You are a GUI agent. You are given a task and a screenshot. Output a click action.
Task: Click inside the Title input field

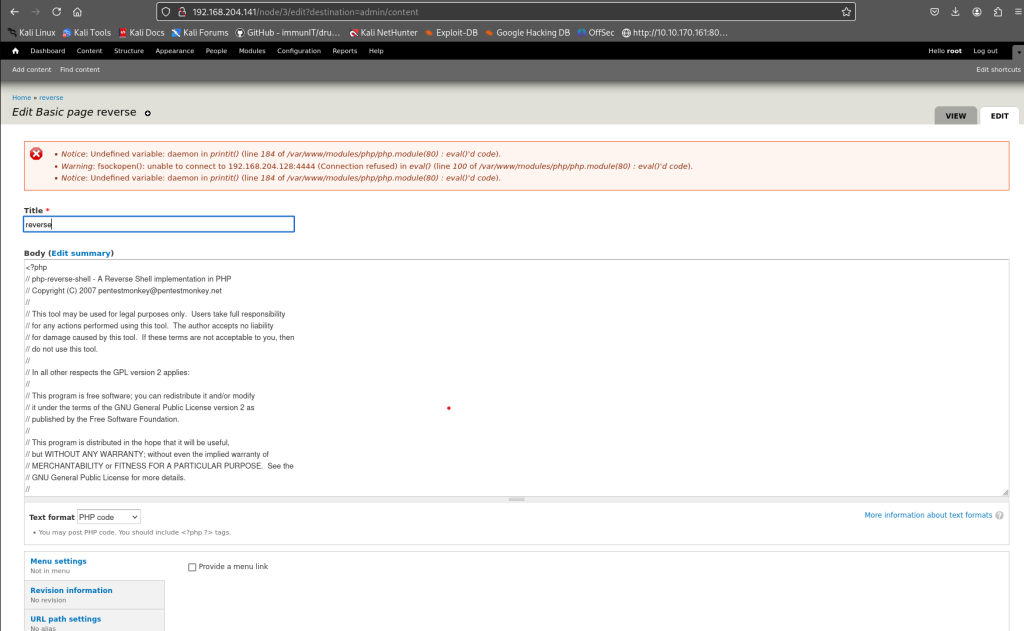tap(159, 225)
